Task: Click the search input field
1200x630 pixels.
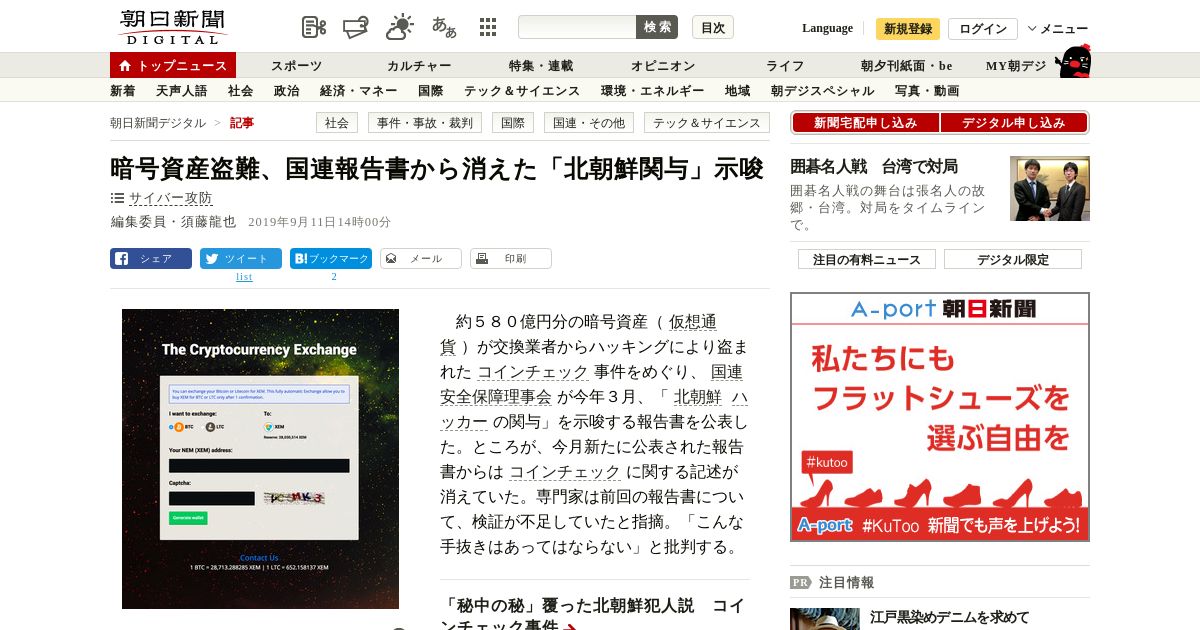Action: [x=577, y=27]
